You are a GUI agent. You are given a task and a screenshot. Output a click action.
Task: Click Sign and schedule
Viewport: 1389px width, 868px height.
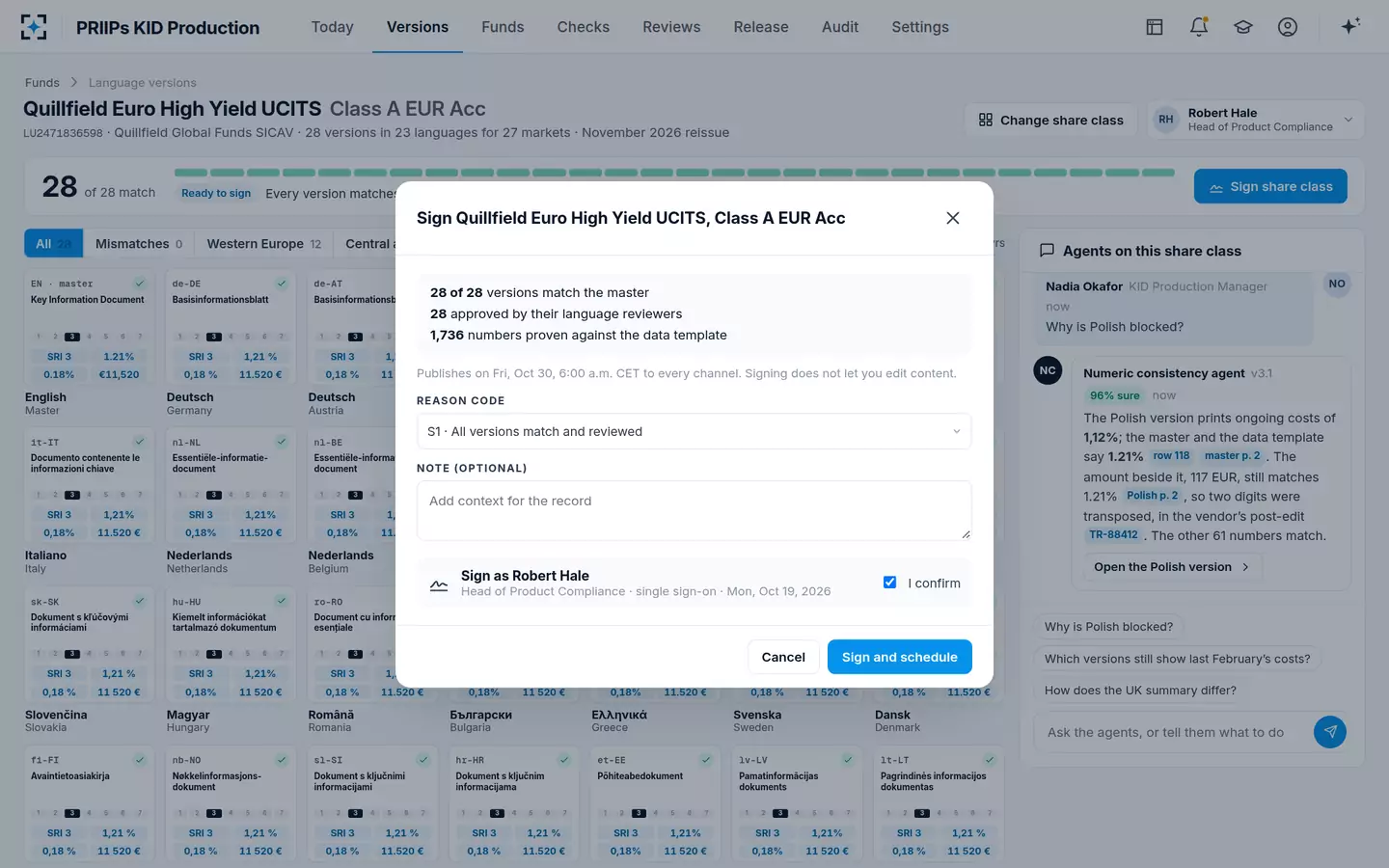(899, 657)
